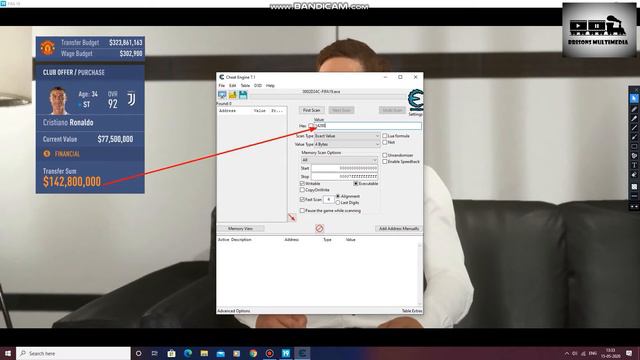This screenshot has width=640, height=360.
Task: Select the numbering stamp tool in drawing toolbar
Action: click(x=634, y=156)
